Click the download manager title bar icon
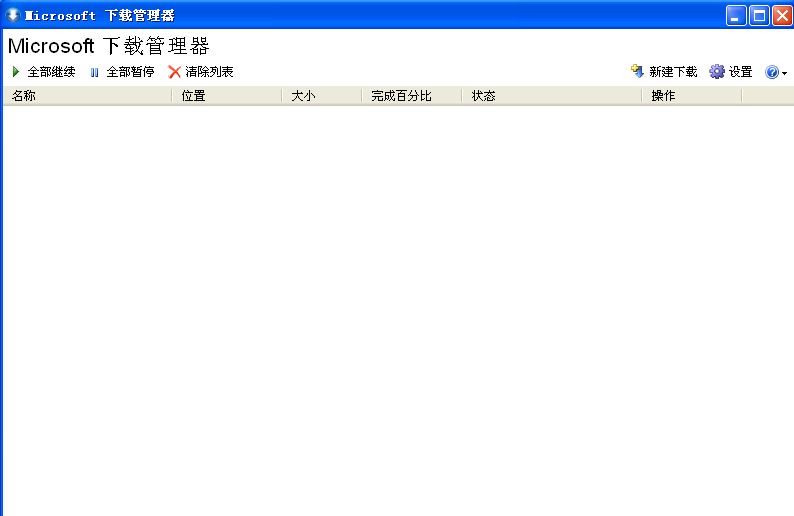This screenshot has height=516, width=794. [x=13, y=15]
